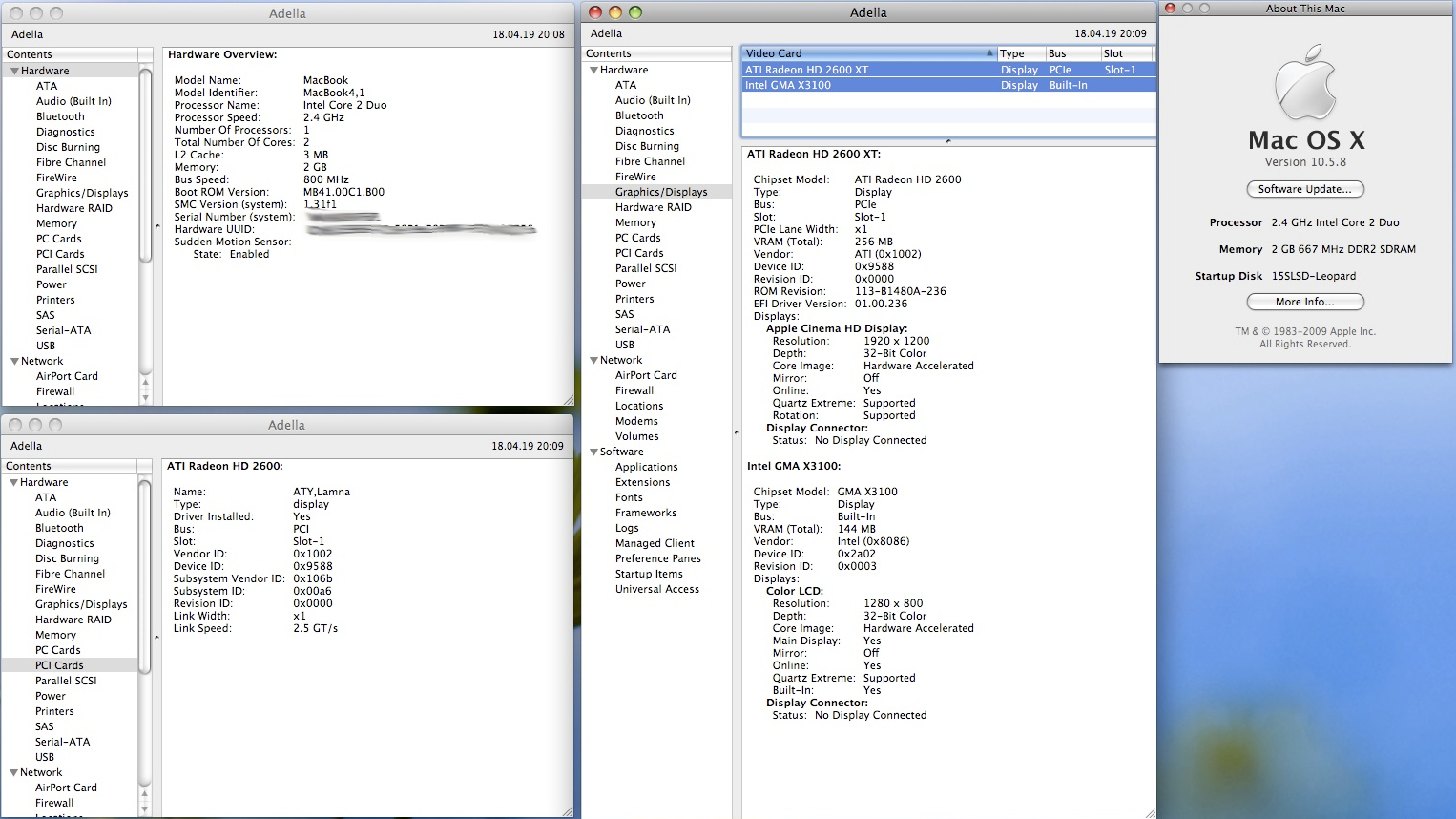Screen dimensions: 1456x819
Task: Click Boot ROM Version MB41.00C1.B00
Action: coord(343,192)
